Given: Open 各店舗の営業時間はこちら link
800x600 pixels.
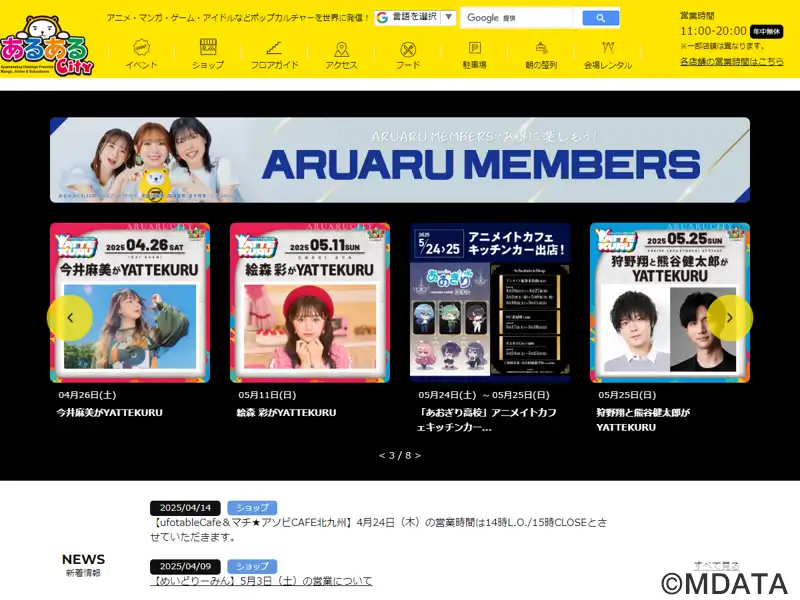Looking at the screenshot, I should (732, 62).
